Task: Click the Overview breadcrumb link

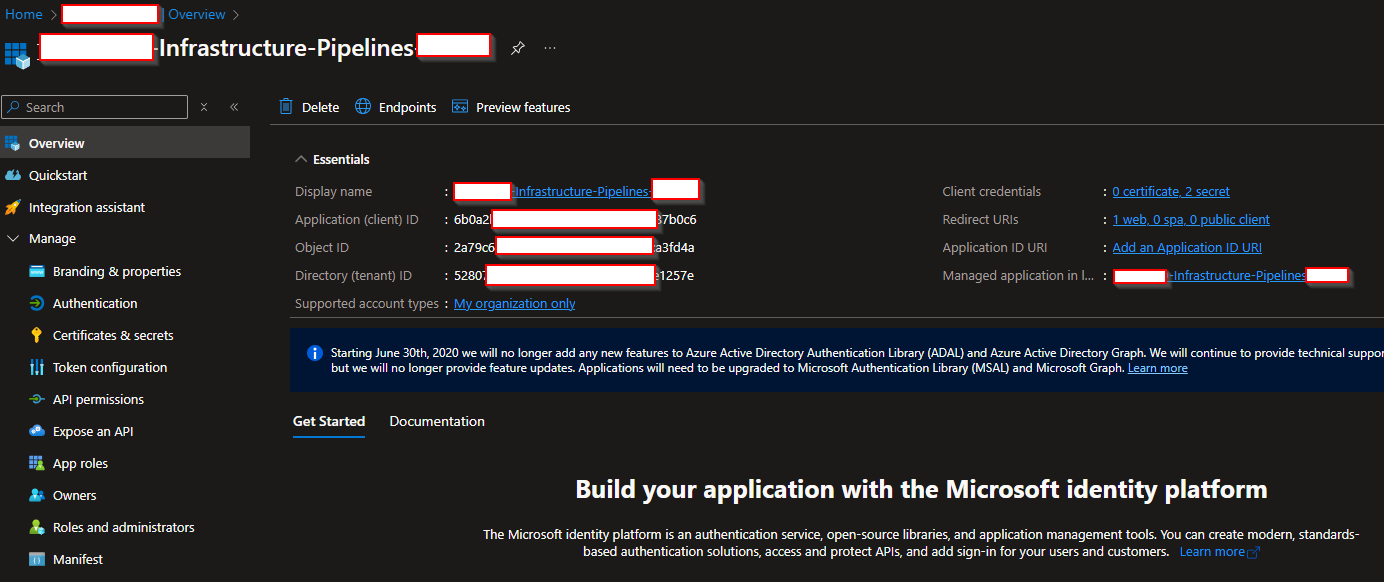Action: (x=197, y=14)
